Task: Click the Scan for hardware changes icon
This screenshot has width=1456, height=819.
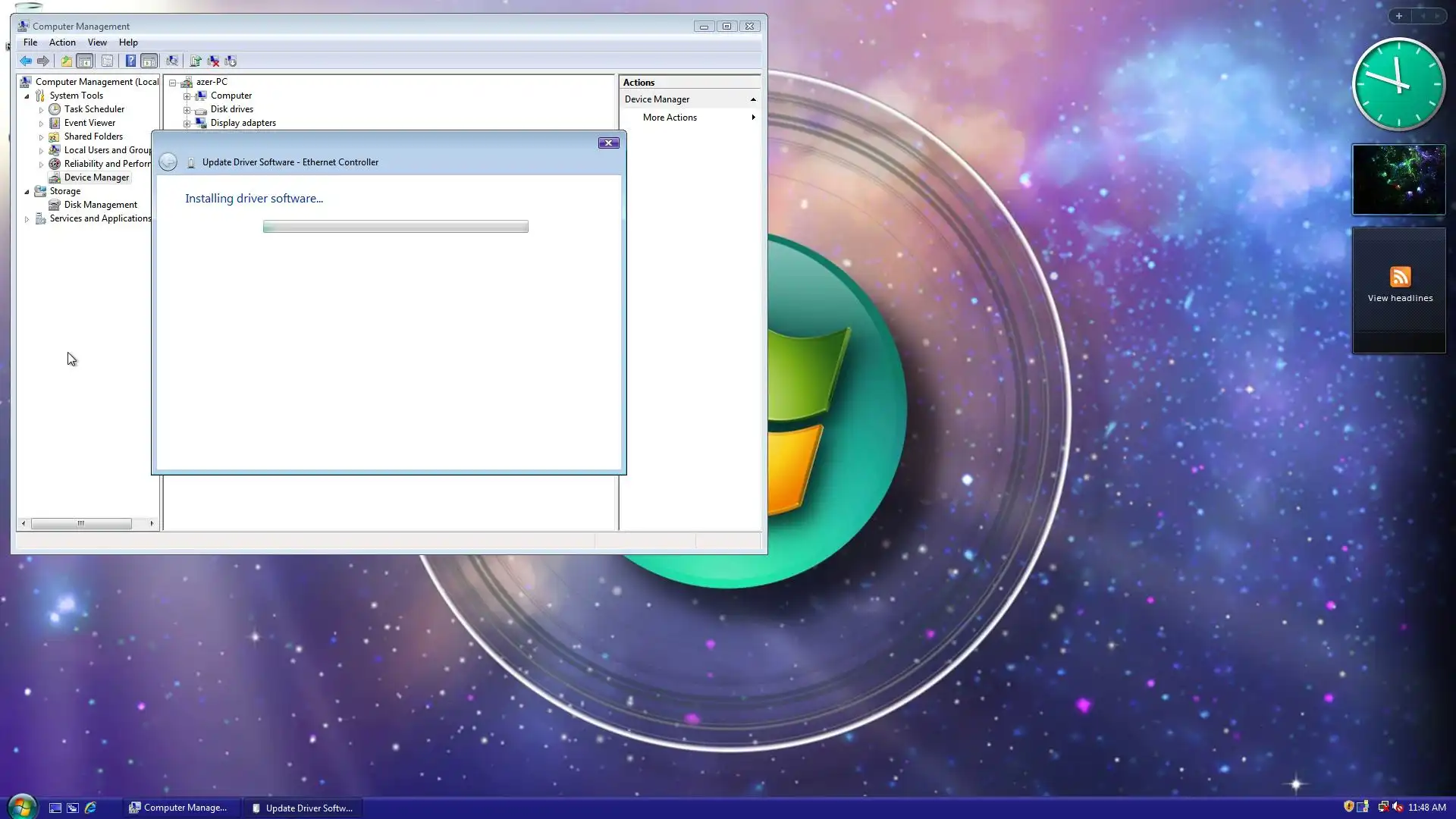Action: [172, 61]
